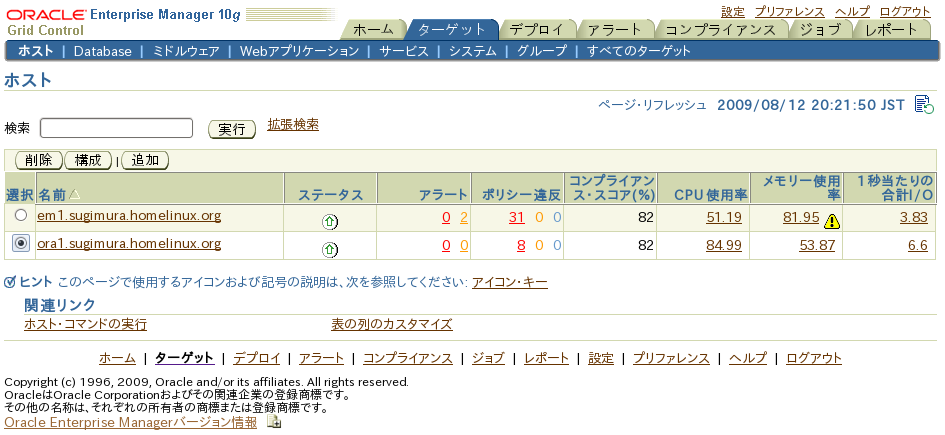Sort the table by 名前 column header

point(52,195)
